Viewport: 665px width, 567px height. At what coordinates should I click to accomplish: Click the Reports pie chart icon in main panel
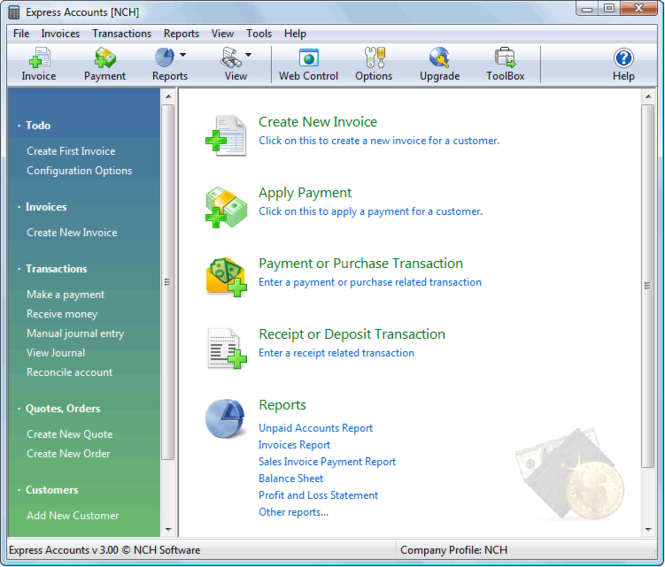point(226,418)
